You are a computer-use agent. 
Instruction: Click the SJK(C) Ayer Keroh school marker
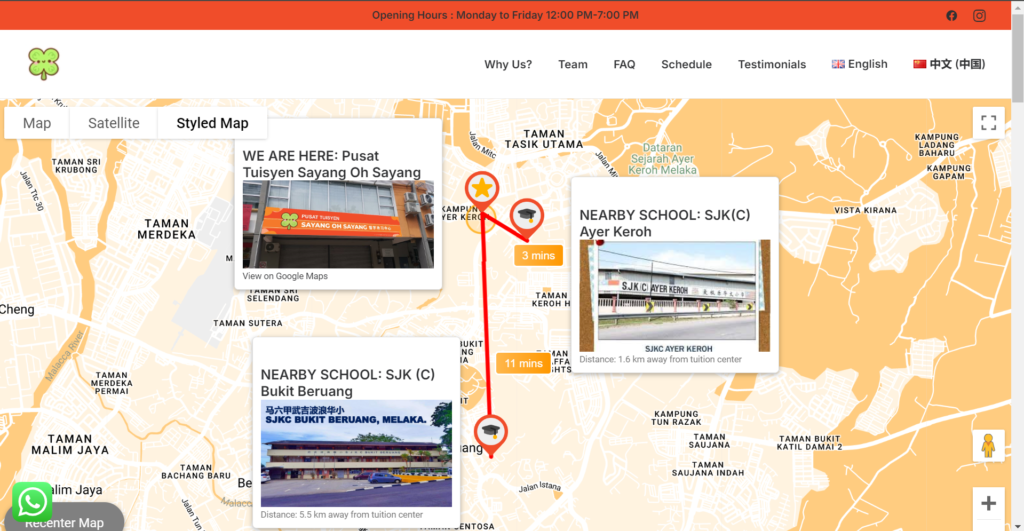coord(526,215)
